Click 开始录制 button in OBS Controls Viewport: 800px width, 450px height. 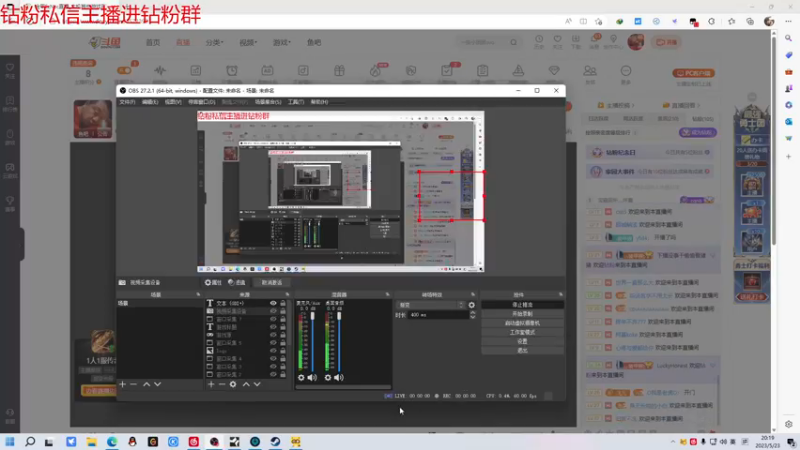click(522, 314)
